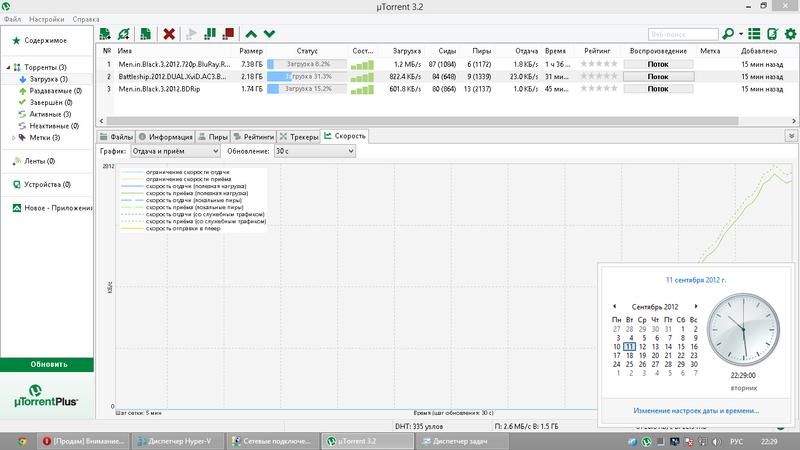
Task: Switch to the Файлы tab
Action: click(116, 137)
